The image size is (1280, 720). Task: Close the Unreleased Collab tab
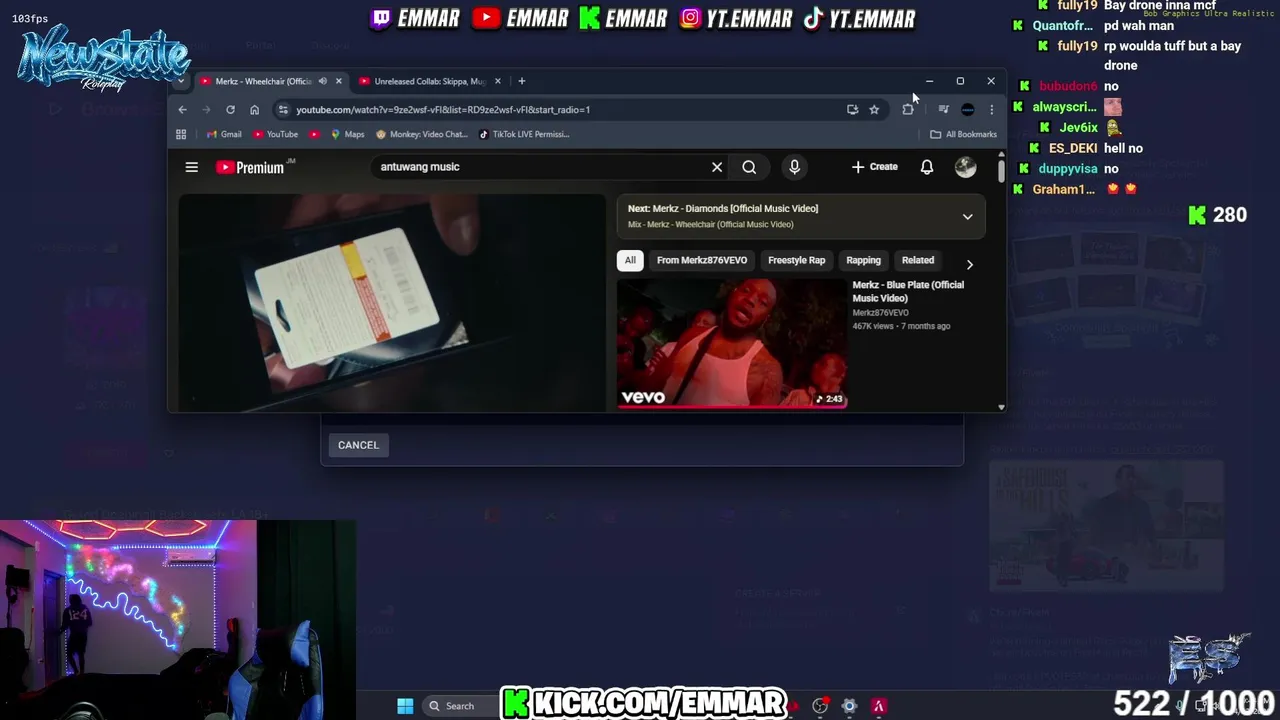[x=497, y=81]
